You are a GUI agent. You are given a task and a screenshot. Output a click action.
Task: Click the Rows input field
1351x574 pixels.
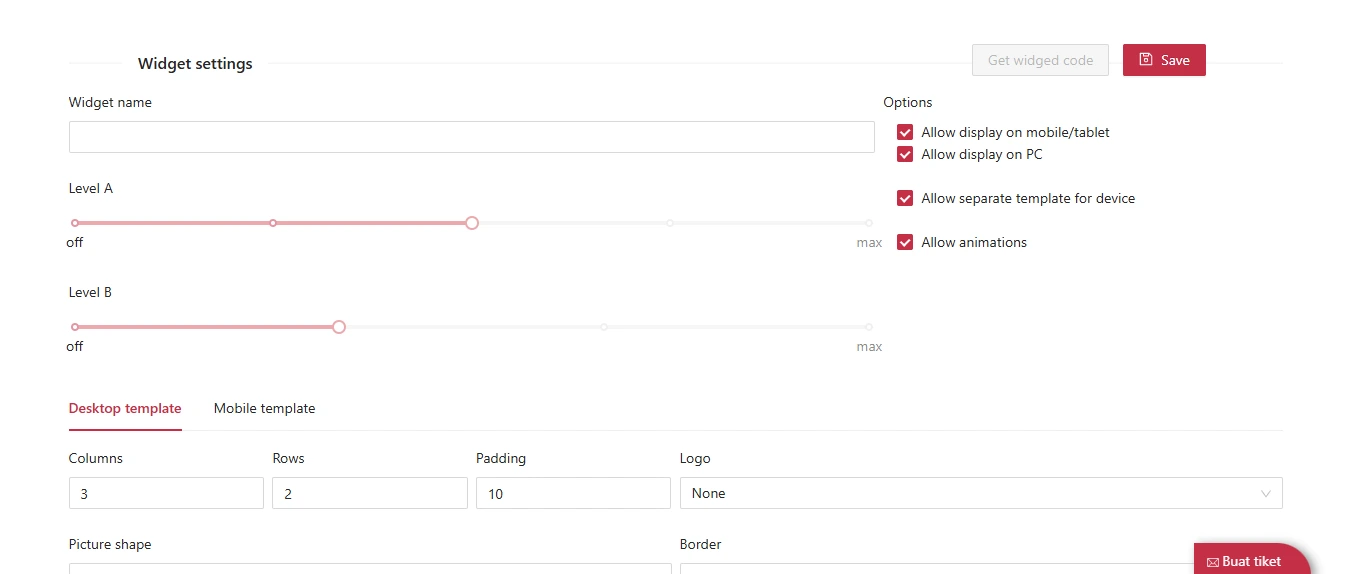click(x=370, y=493)
